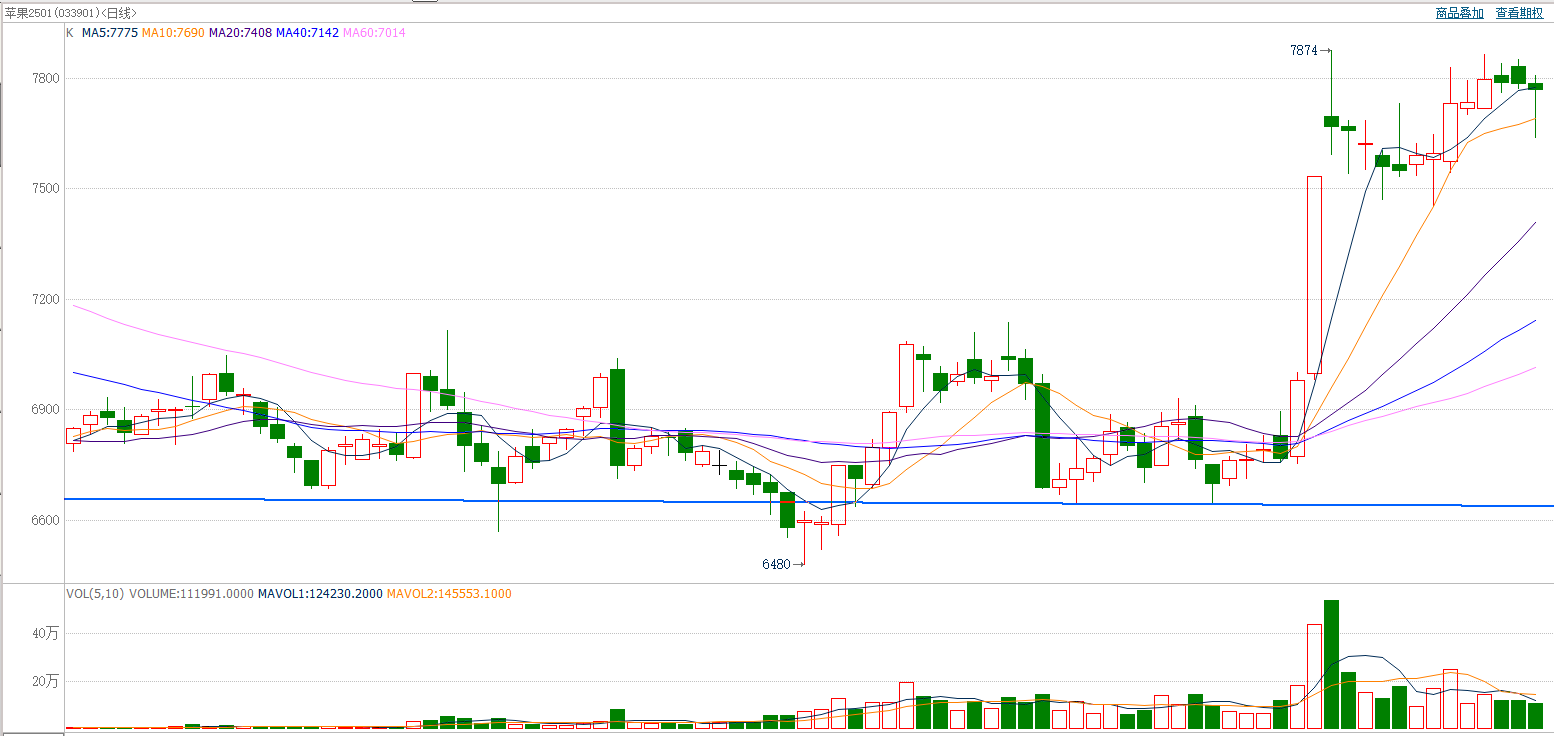Select the tallest green volume bar

click(x=1331, y=664)
